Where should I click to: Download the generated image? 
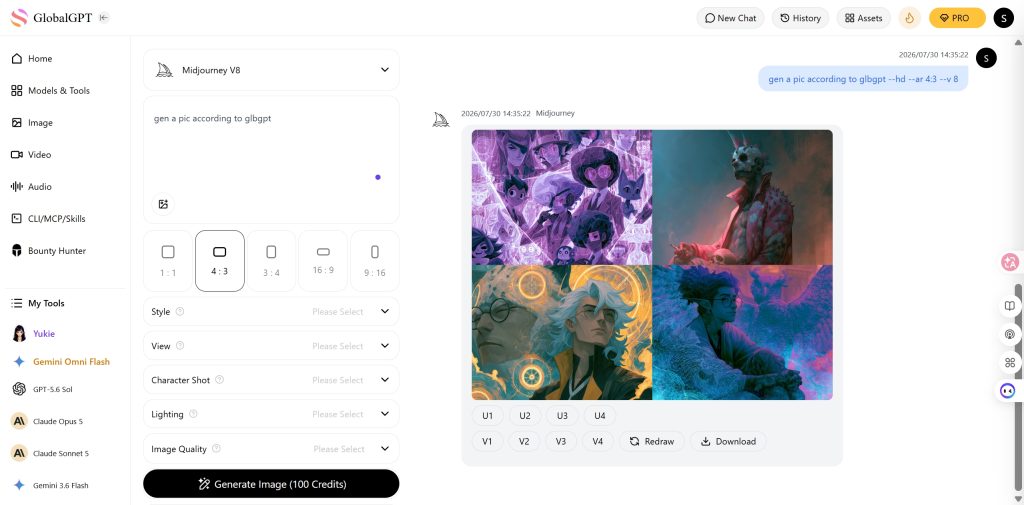(x=728, y=441)
